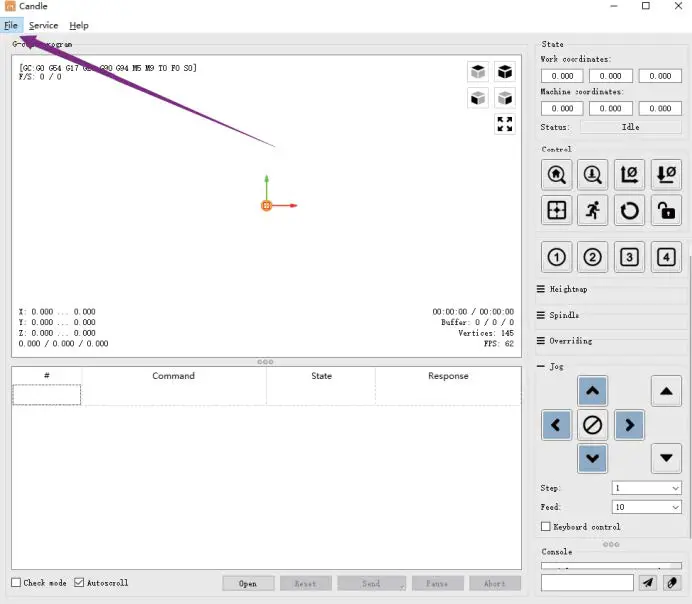Click the Command column header
692x604 pixels.
tap(174, 376)
